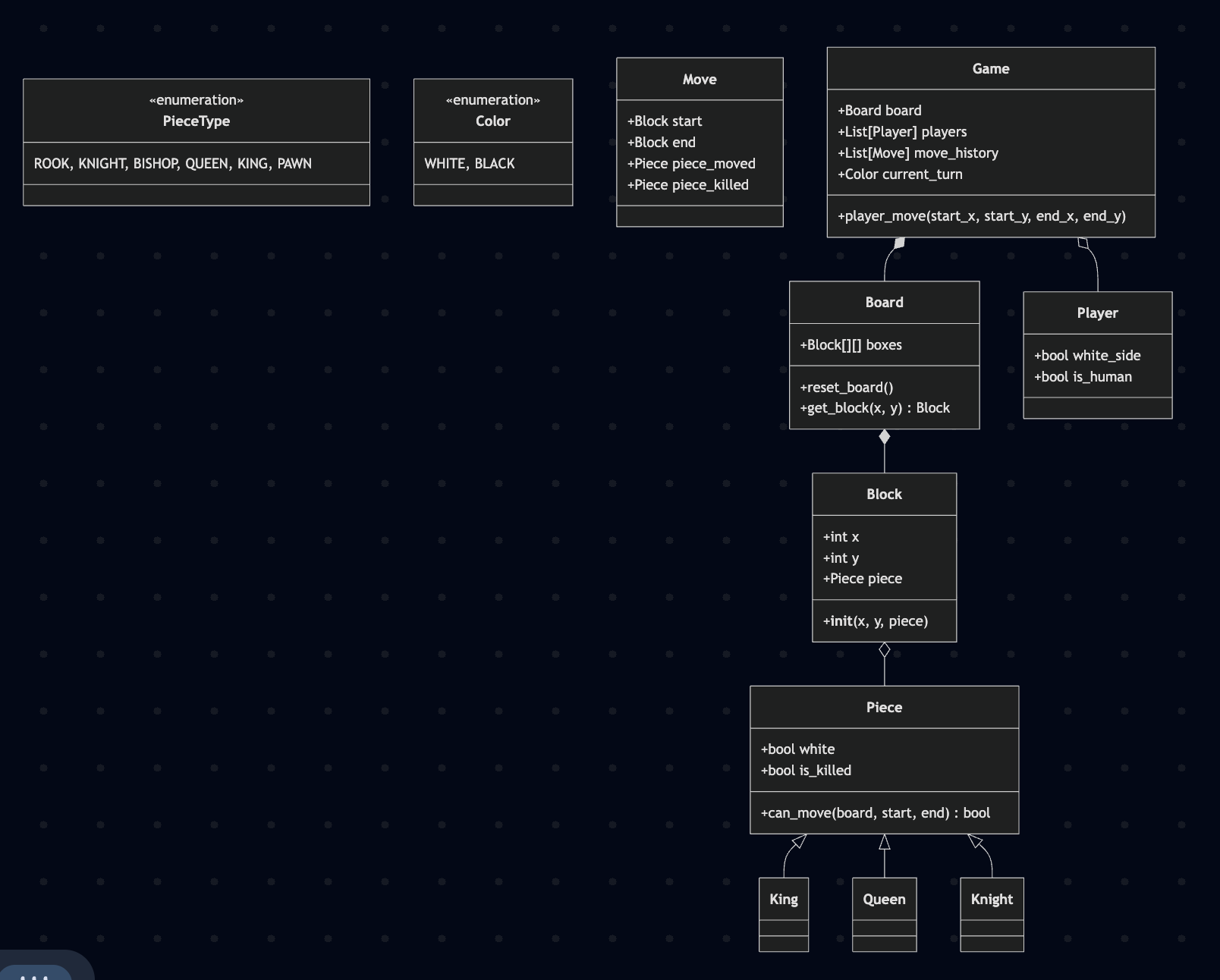Viewport: 1220px width, 980px height.
Task: Click the hollow diamond between Block and Piece
Action: (x=884, y=650)
